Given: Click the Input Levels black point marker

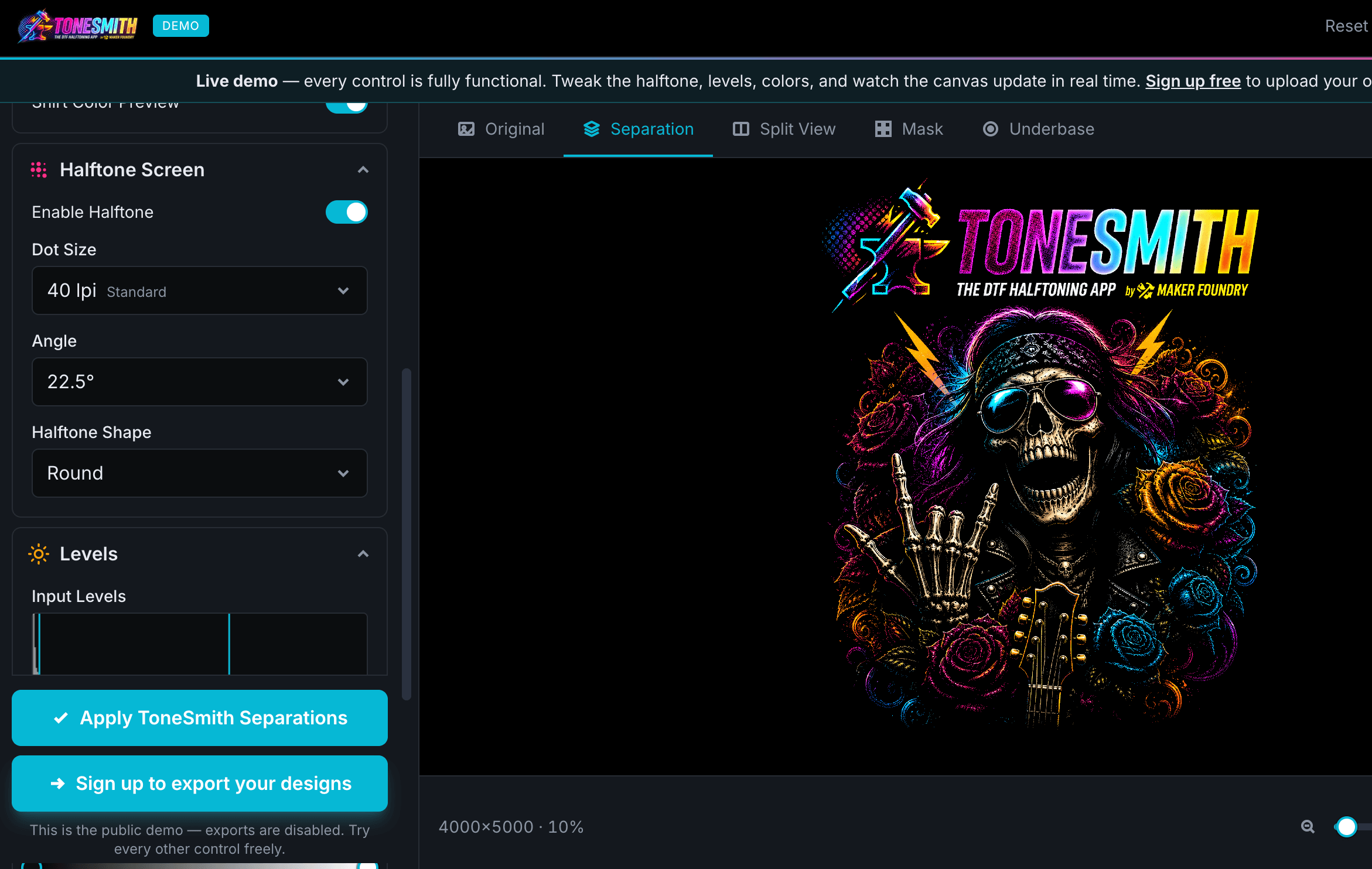Looking at the screenshot, I should (x=39, y=644).
